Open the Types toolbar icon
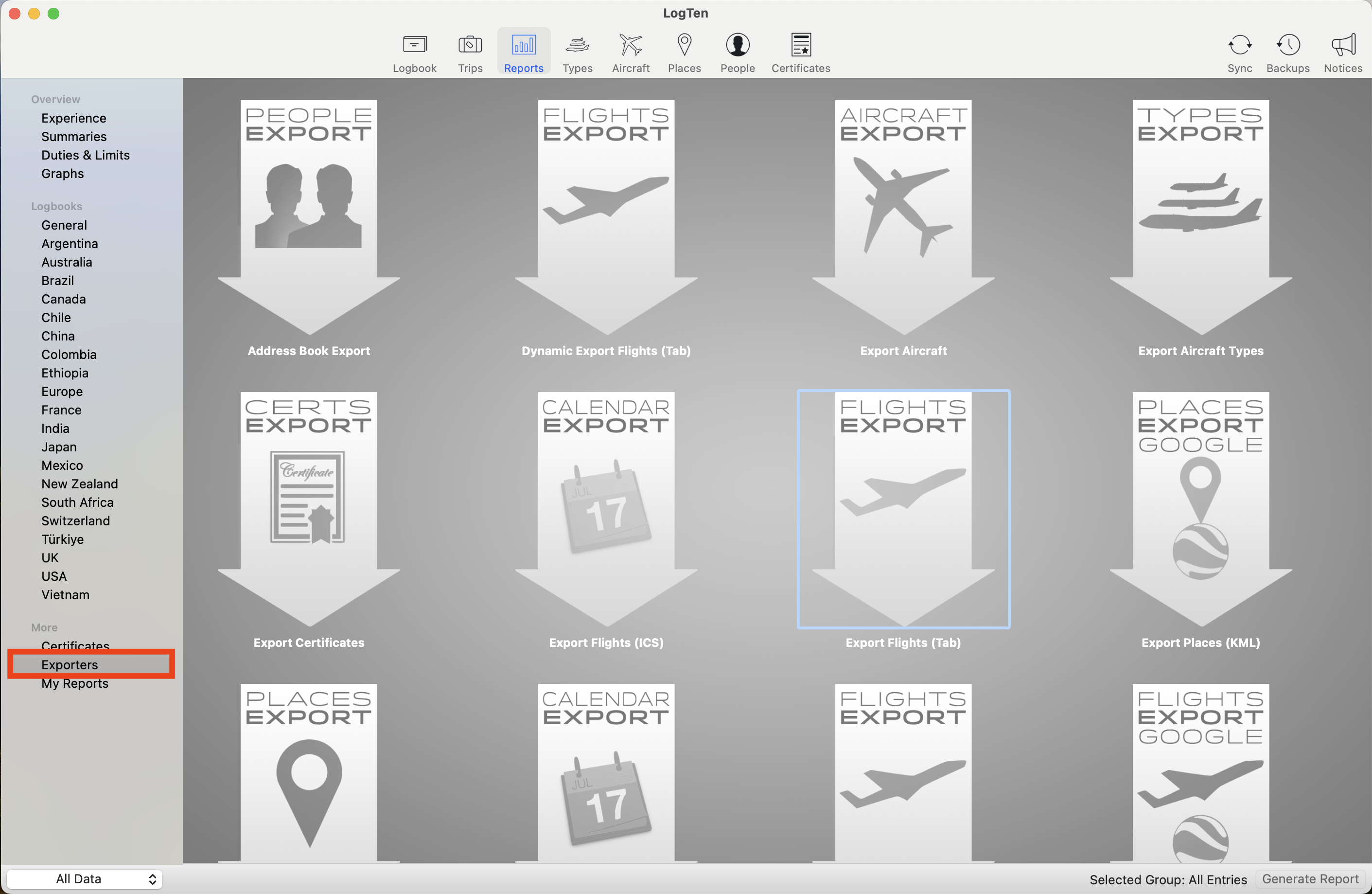Viewport: 1372px width, 894px height. pos(577,53)
